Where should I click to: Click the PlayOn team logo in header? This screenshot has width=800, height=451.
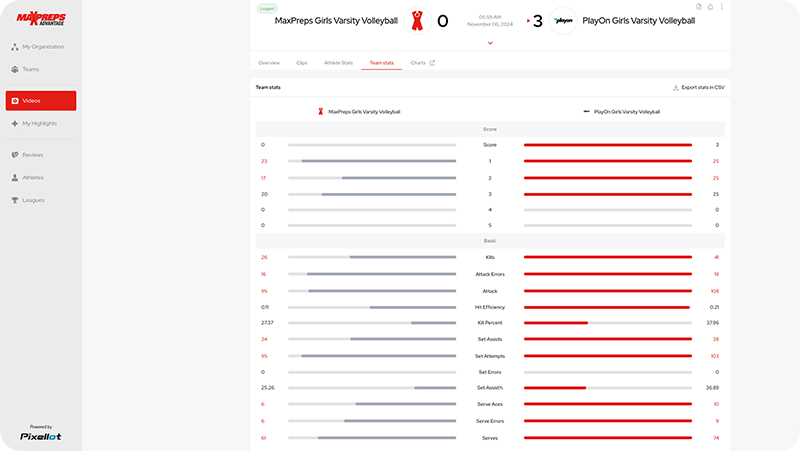point(563,21)
